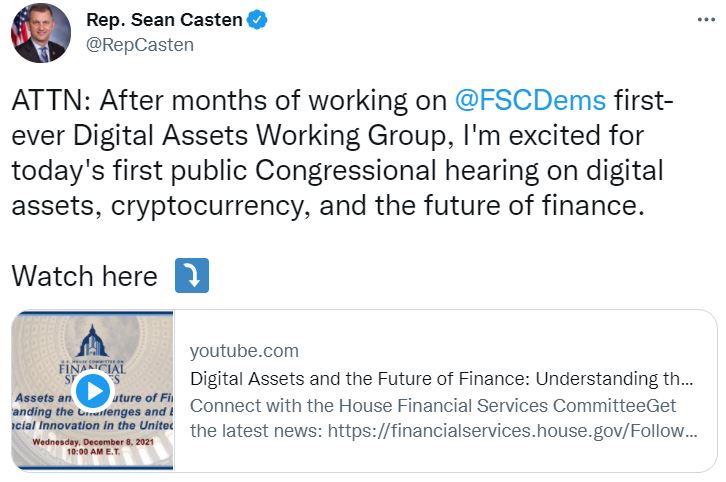
Task: Click Sean Casten's profile avatar
Action: 41,32
